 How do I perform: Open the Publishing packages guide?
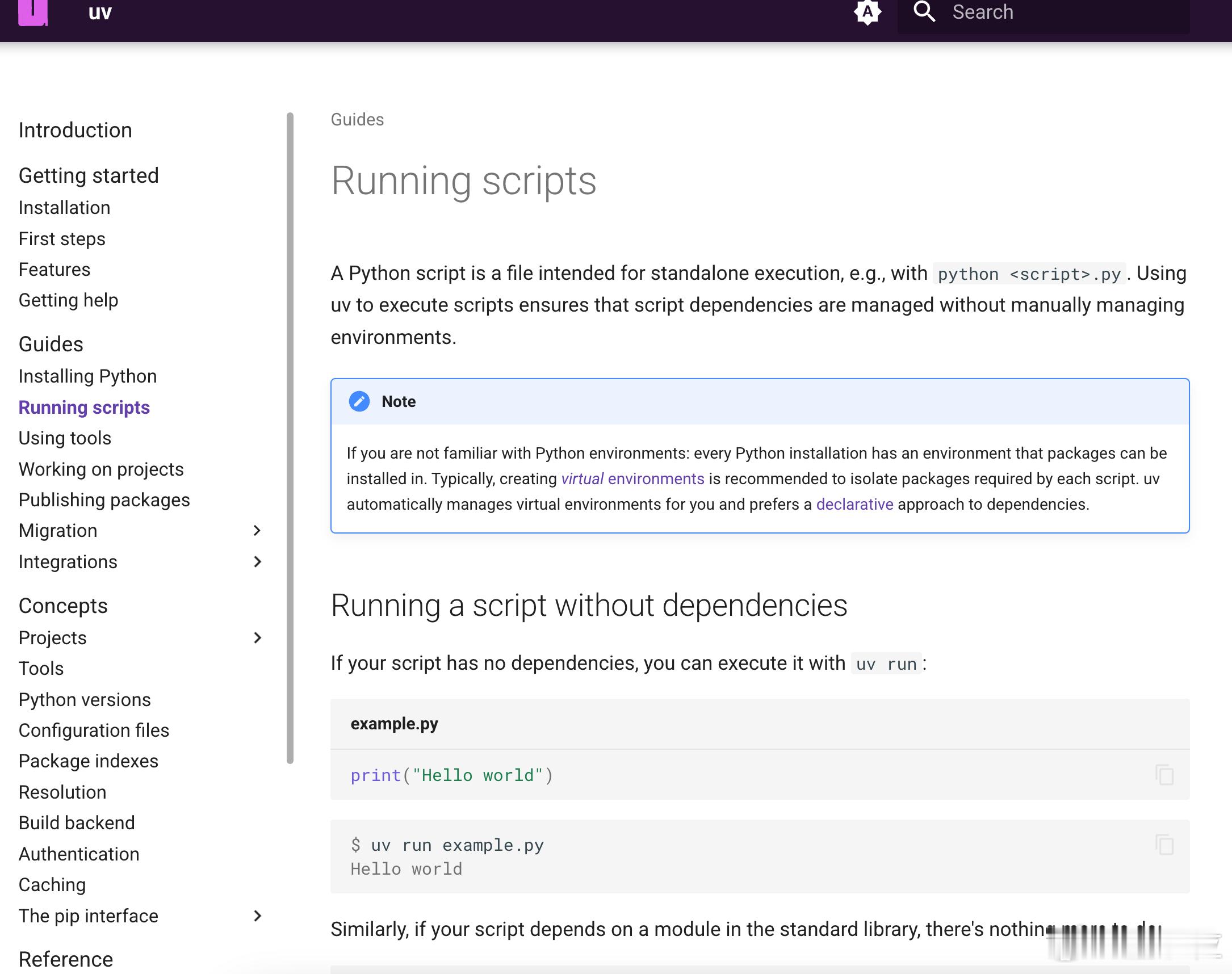tap(104, 500)
